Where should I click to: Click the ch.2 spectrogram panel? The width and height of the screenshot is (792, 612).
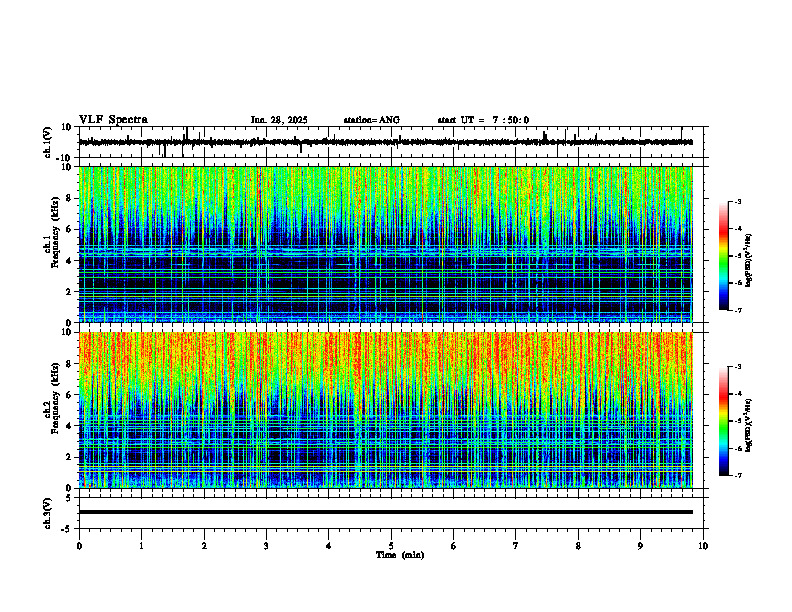point(386,410)
